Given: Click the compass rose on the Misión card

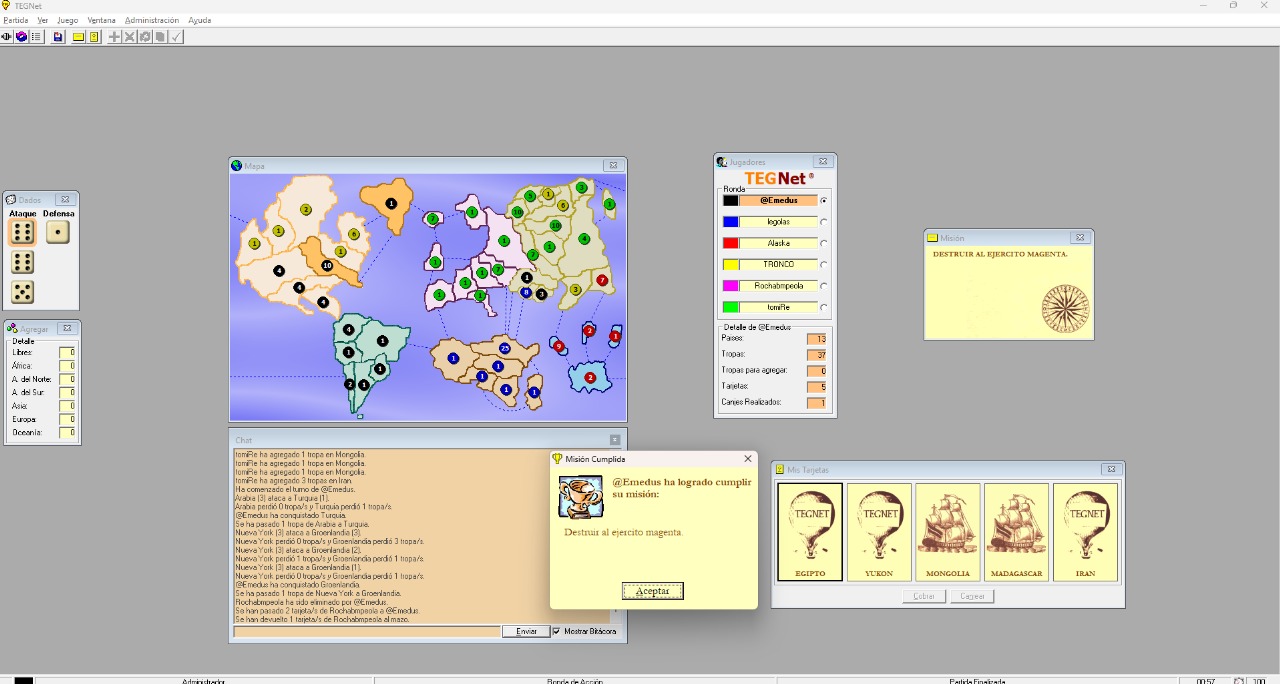Looking at the screenshot, I should pyautogui.click(x=1065, y=308).
